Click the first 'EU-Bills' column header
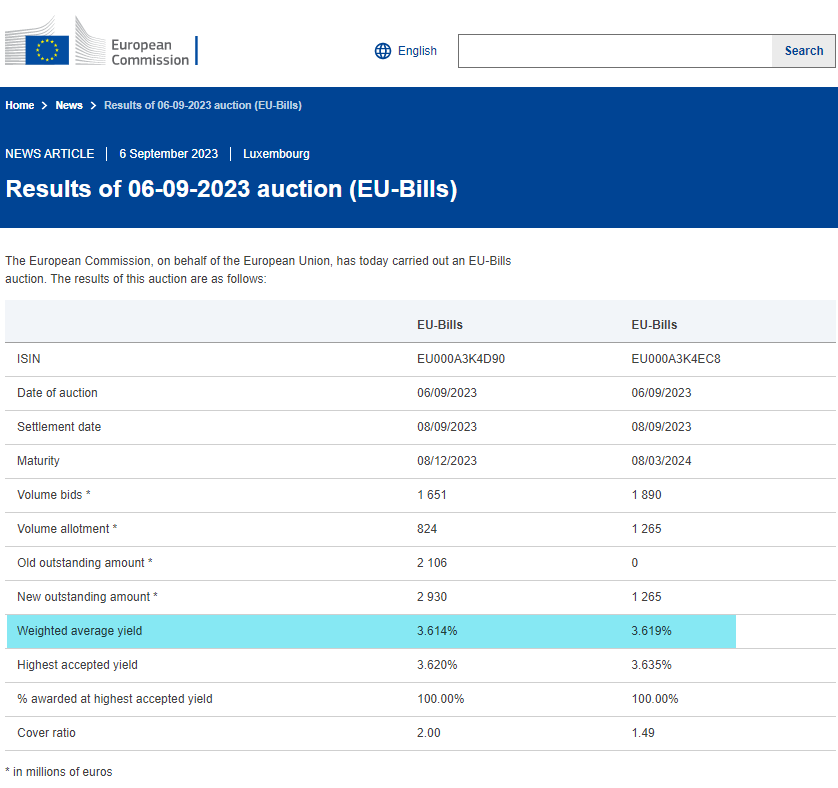The width and height of the screenshot is (838, 788). (x=440, y=325)
